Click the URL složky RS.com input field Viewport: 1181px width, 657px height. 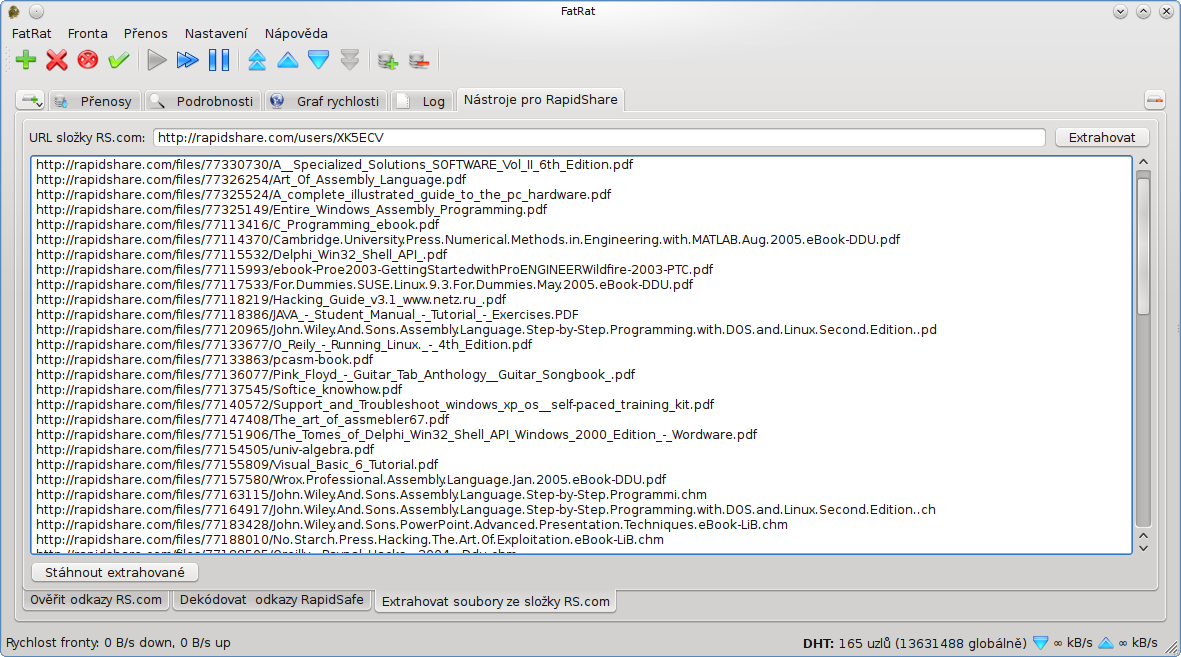[x=599, y=137]
